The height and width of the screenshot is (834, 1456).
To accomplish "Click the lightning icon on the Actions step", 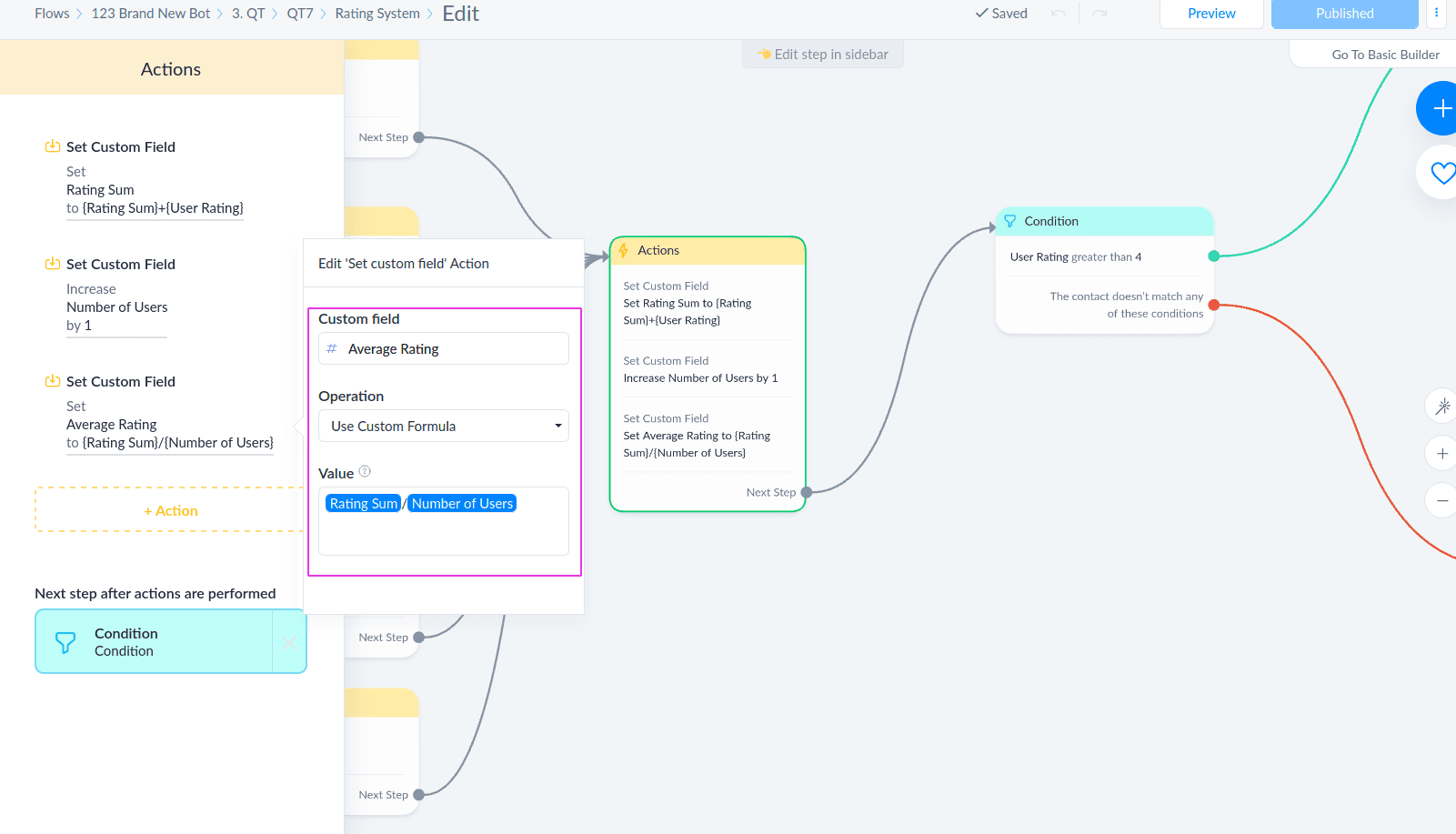I will 624,250.
